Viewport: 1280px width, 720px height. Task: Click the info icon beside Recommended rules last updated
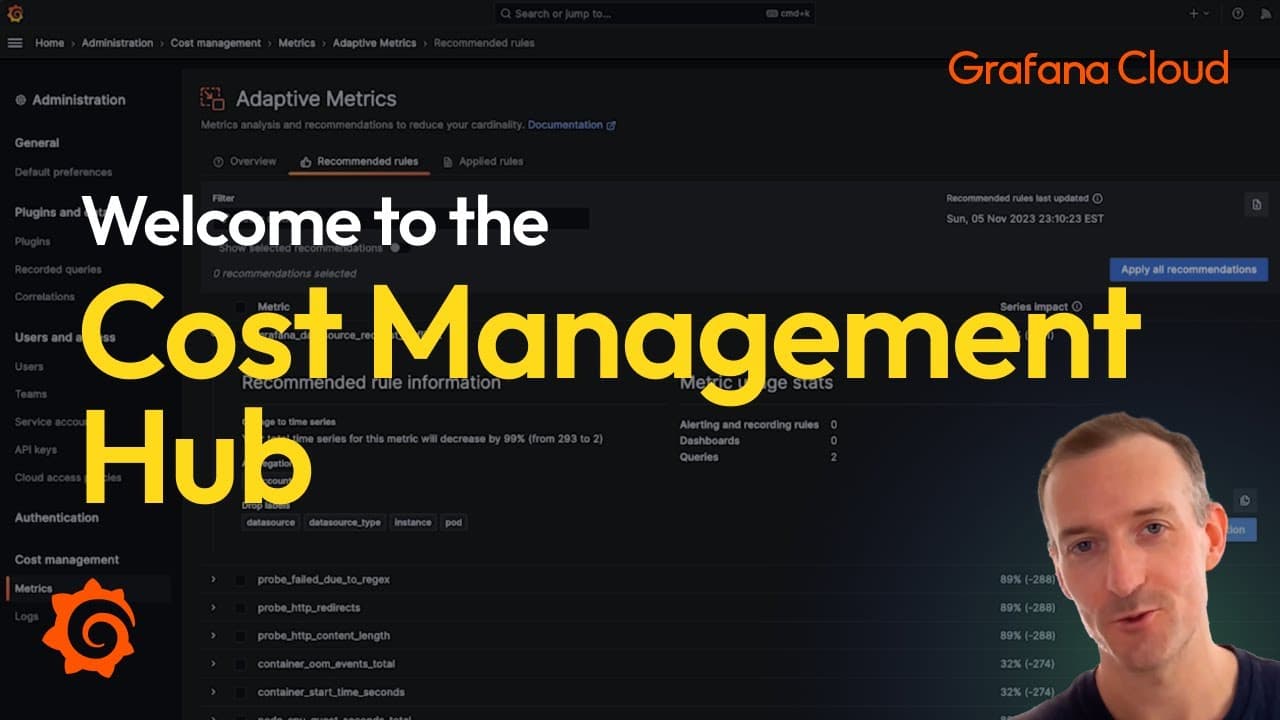[x=1098, y=198]
